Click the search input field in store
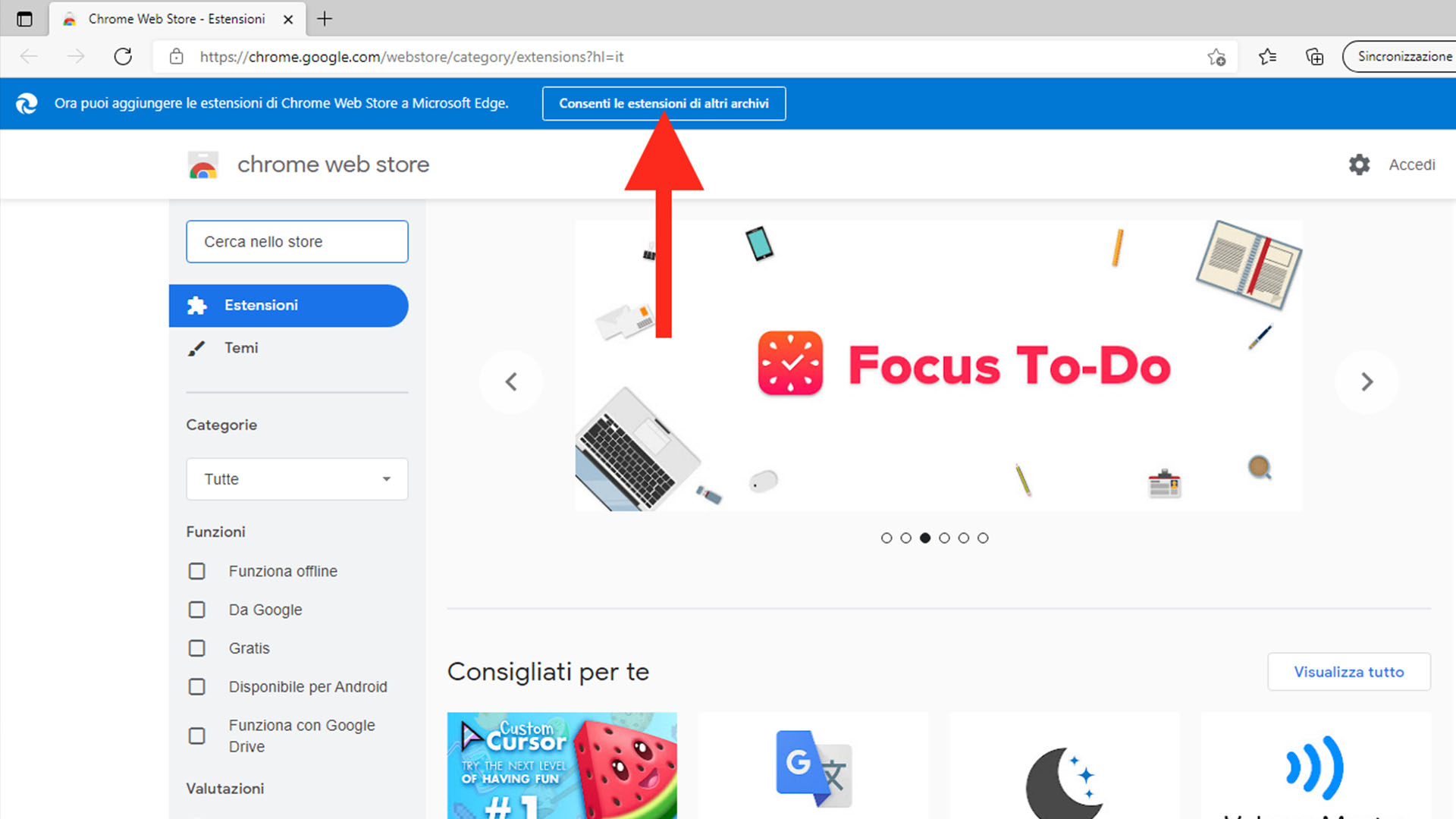This screenshot has width=1456, height=819. (x=297, y=241)
